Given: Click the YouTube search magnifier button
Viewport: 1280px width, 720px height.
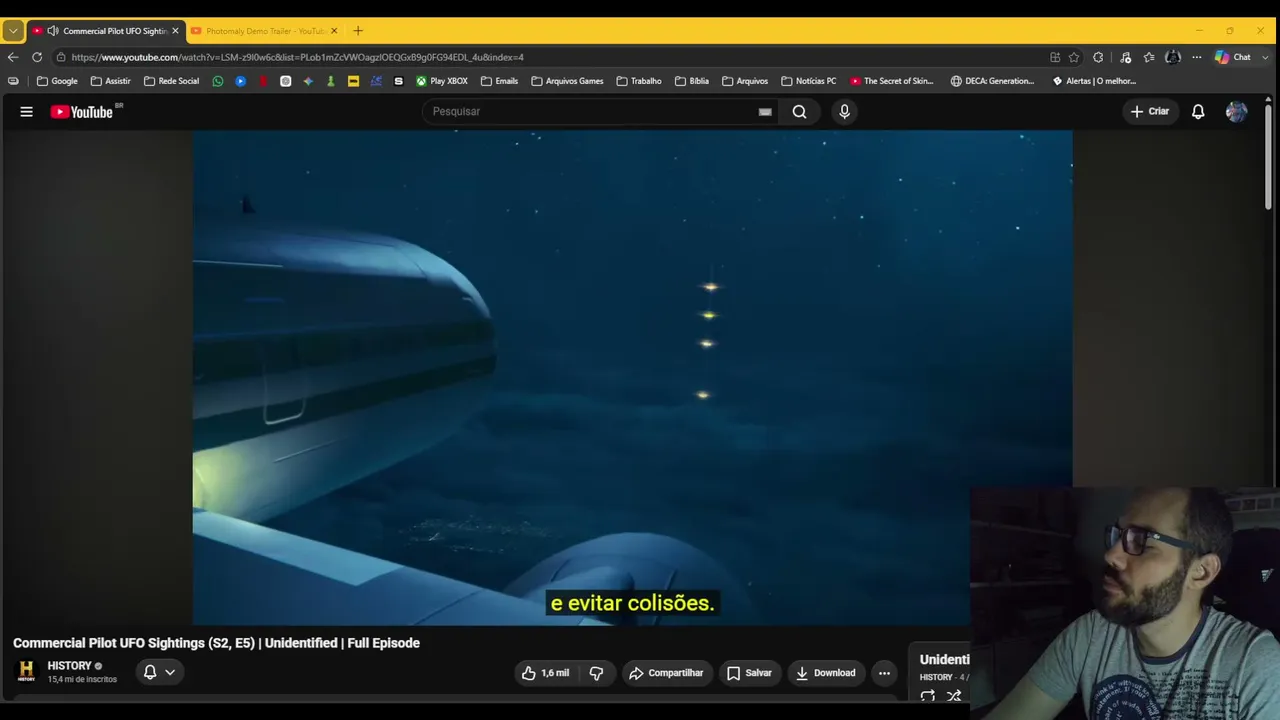Looking at the screenshot, I should 799,112.
